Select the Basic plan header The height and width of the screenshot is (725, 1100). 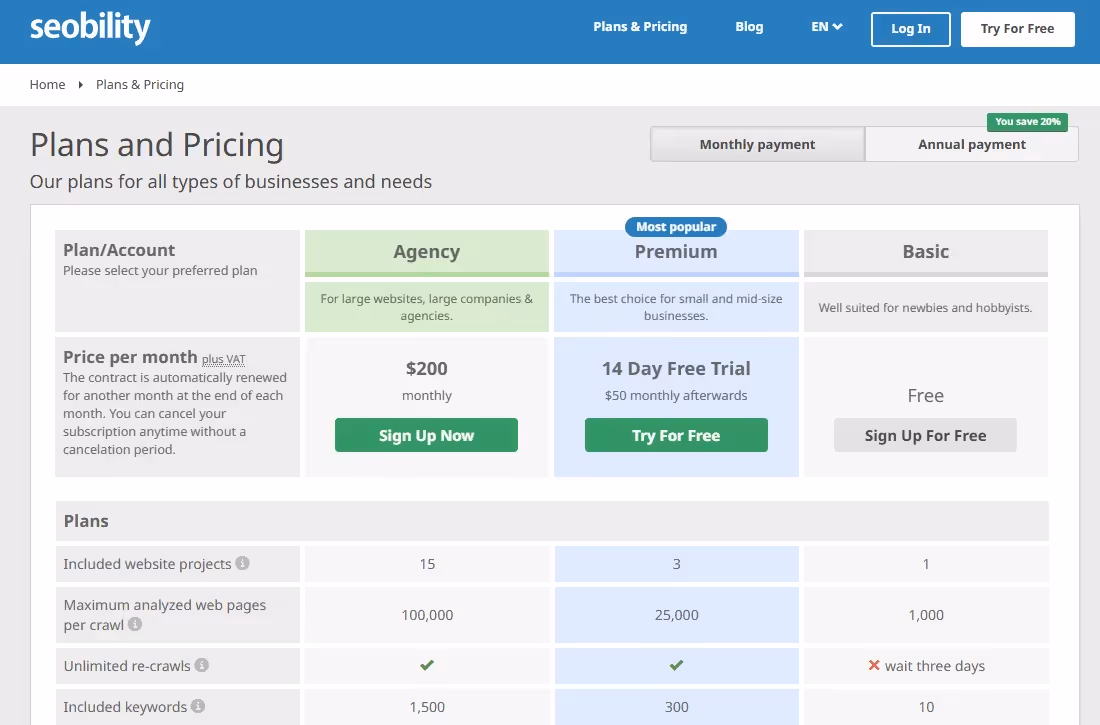pyautogui.click(x=925, y=252)
